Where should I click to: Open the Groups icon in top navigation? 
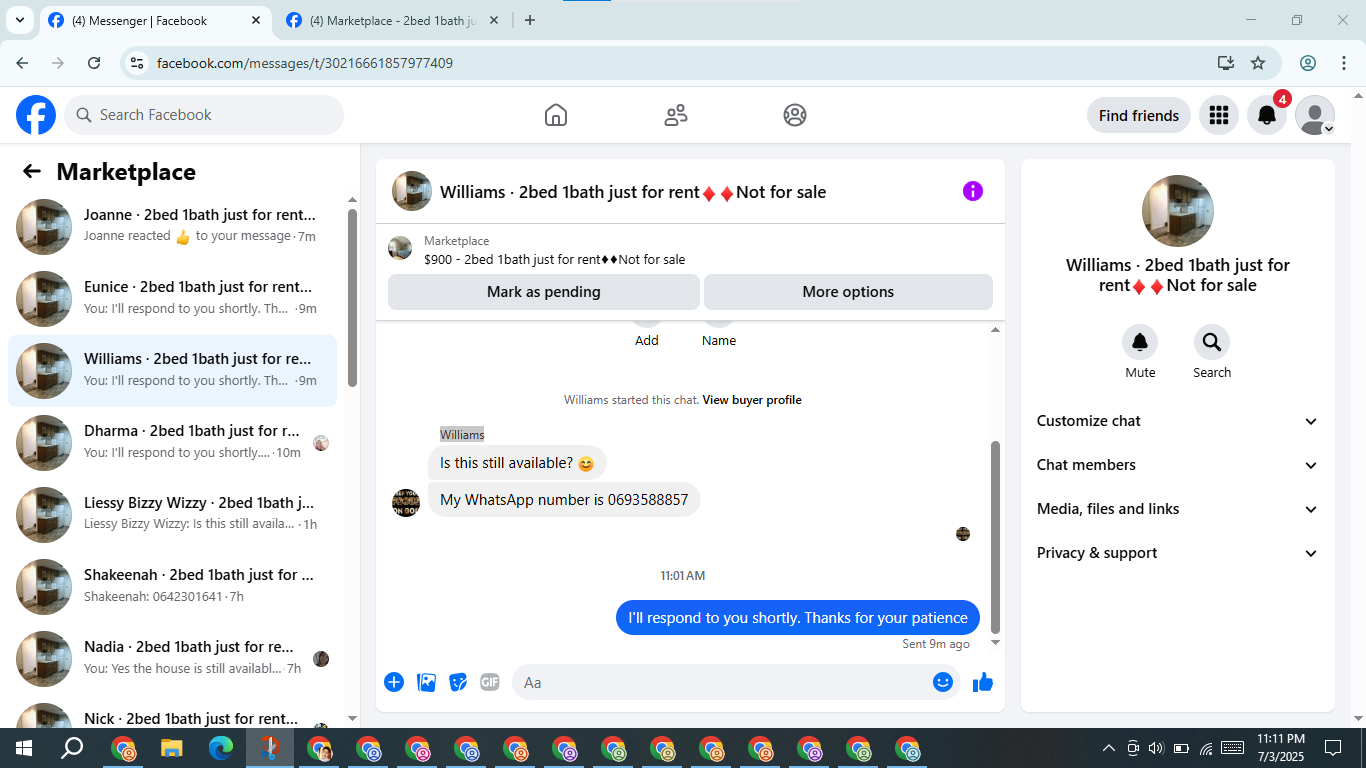point(795,115)
